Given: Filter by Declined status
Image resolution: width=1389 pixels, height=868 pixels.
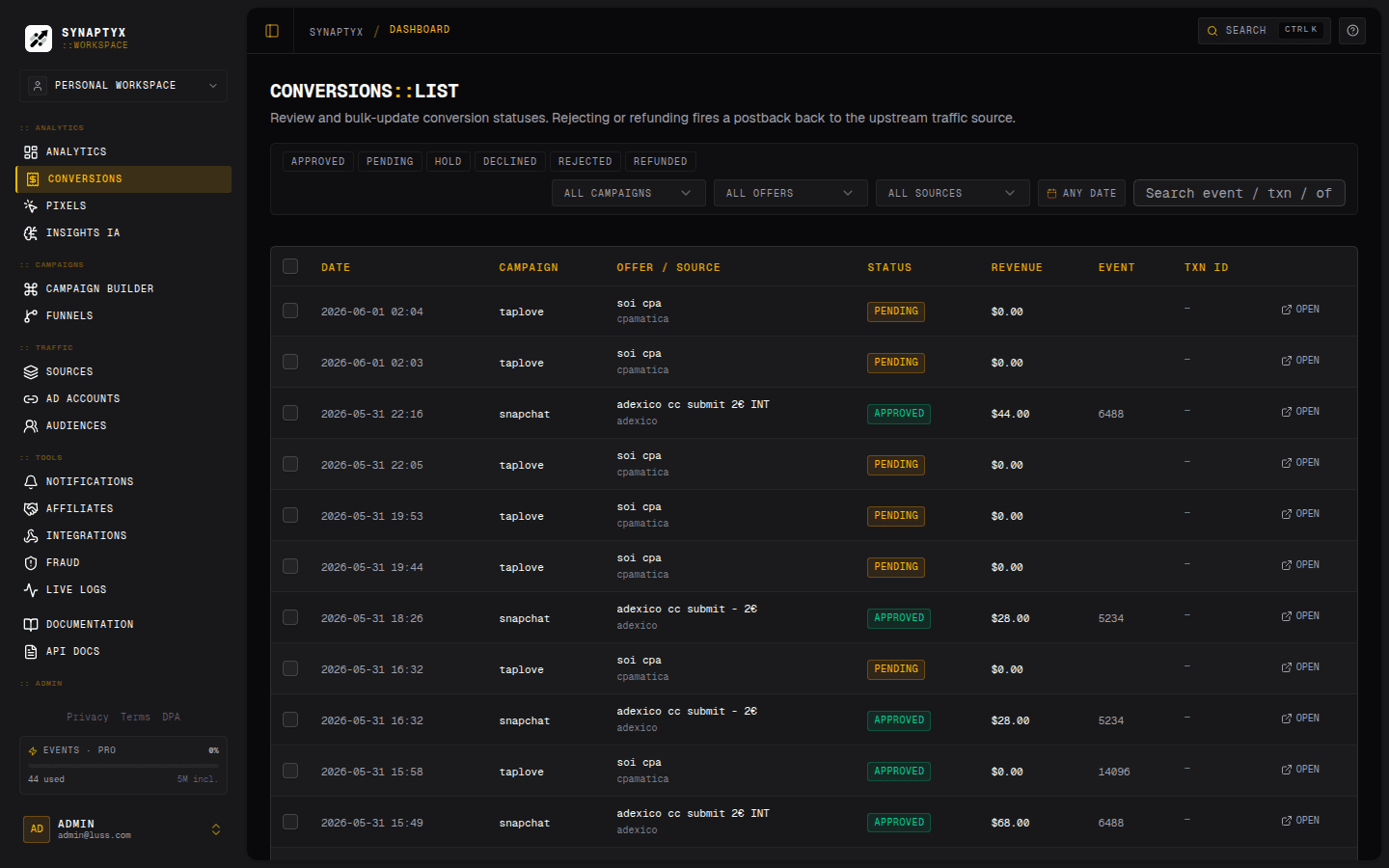Looking at the screenshot, I should coord(510,162).
